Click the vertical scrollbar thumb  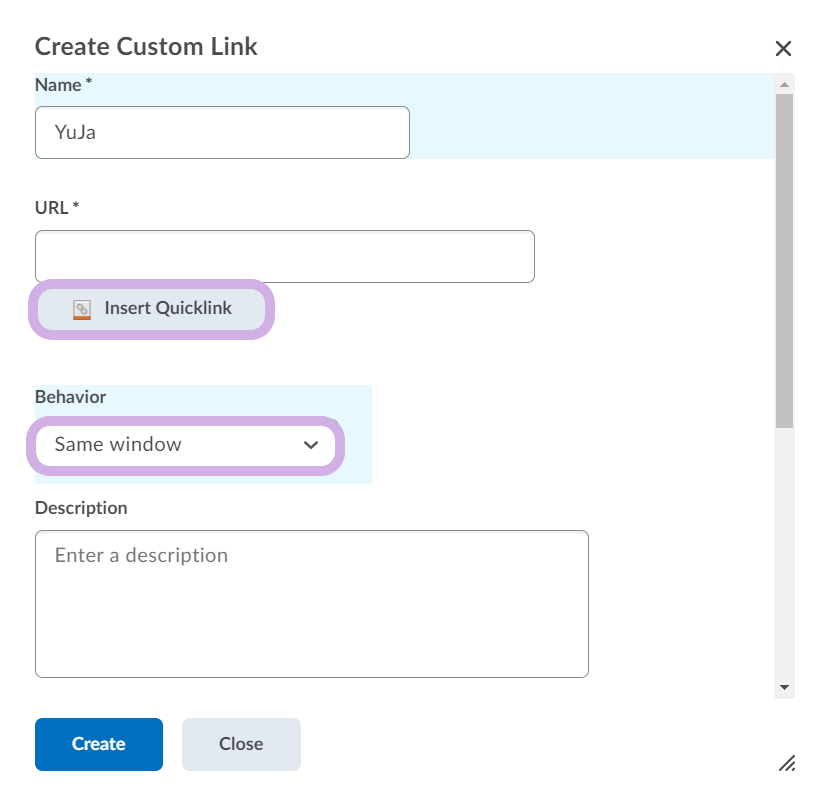(784, 260)
